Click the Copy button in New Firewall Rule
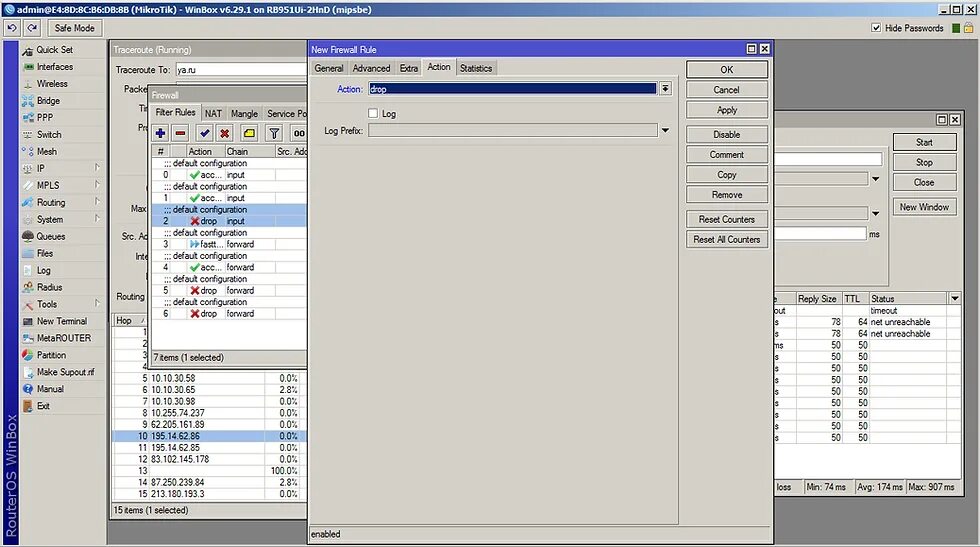 click(x=727, y=174)
